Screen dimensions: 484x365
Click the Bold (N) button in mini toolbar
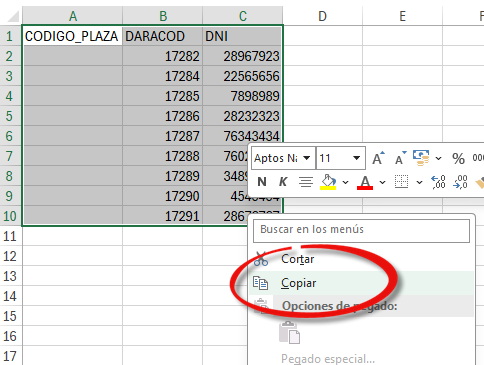pos(262,182)
